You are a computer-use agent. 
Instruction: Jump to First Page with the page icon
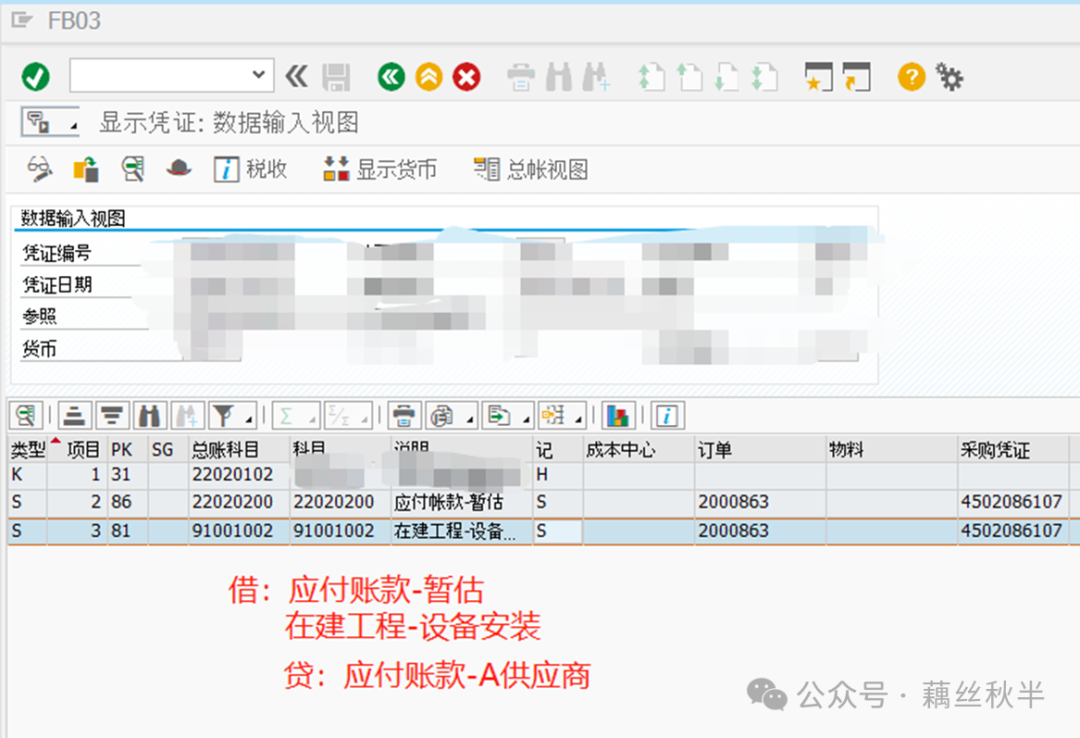tap(651, 77)
